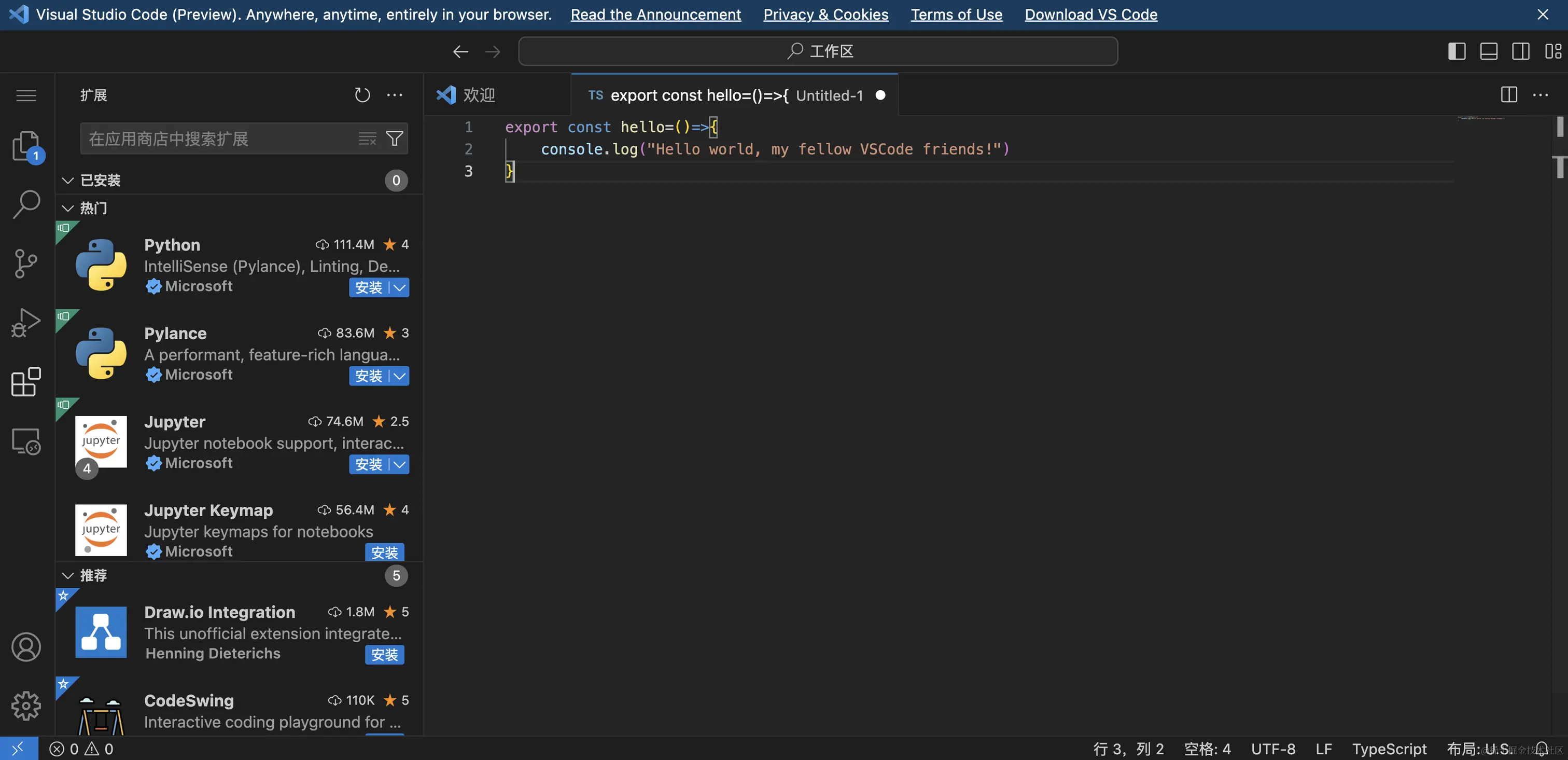Place cursor on console.log line of code
This screenshot has width=1568, height=760.
point(775,149)
